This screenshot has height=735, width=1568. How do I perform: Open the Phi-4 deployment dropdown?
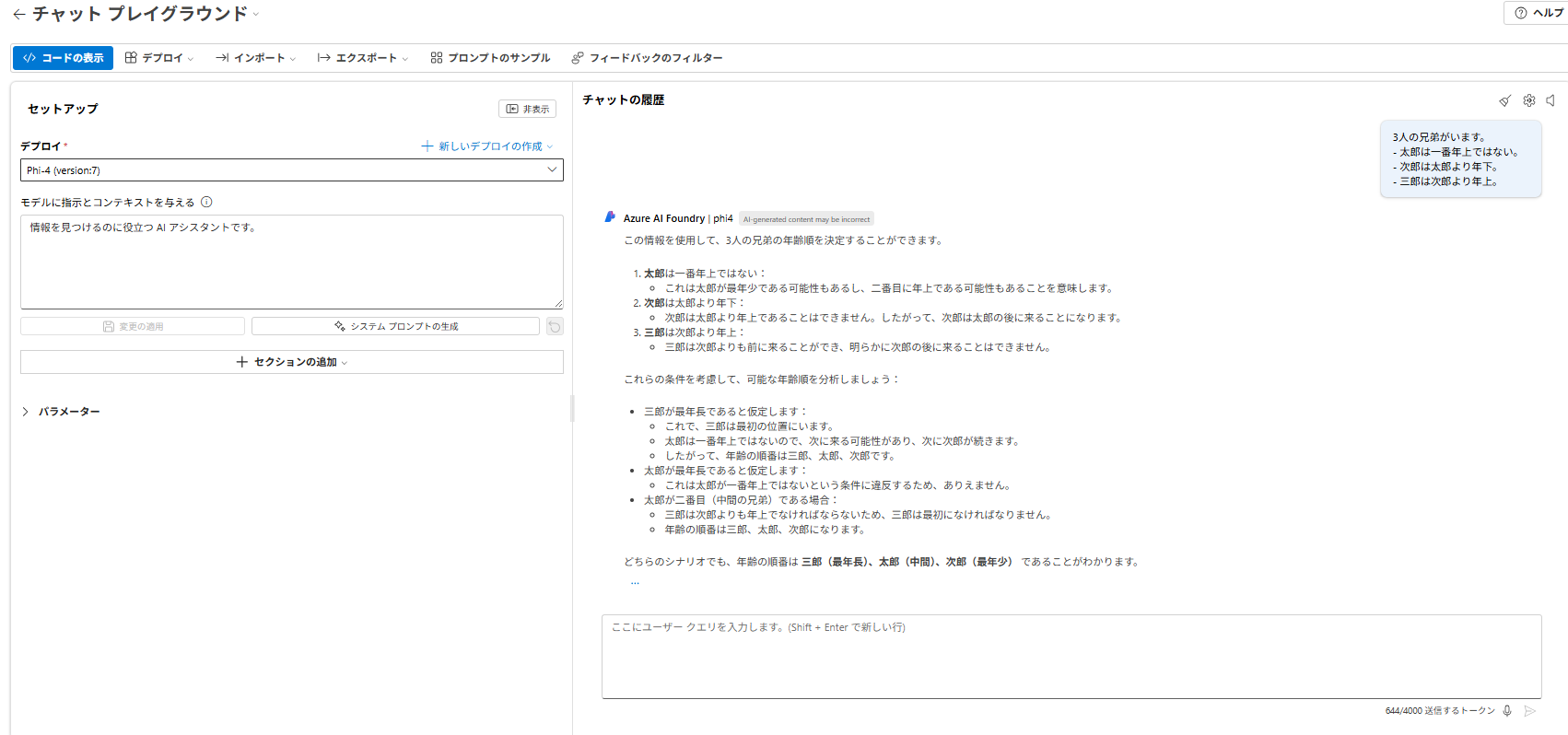point(291,170)
